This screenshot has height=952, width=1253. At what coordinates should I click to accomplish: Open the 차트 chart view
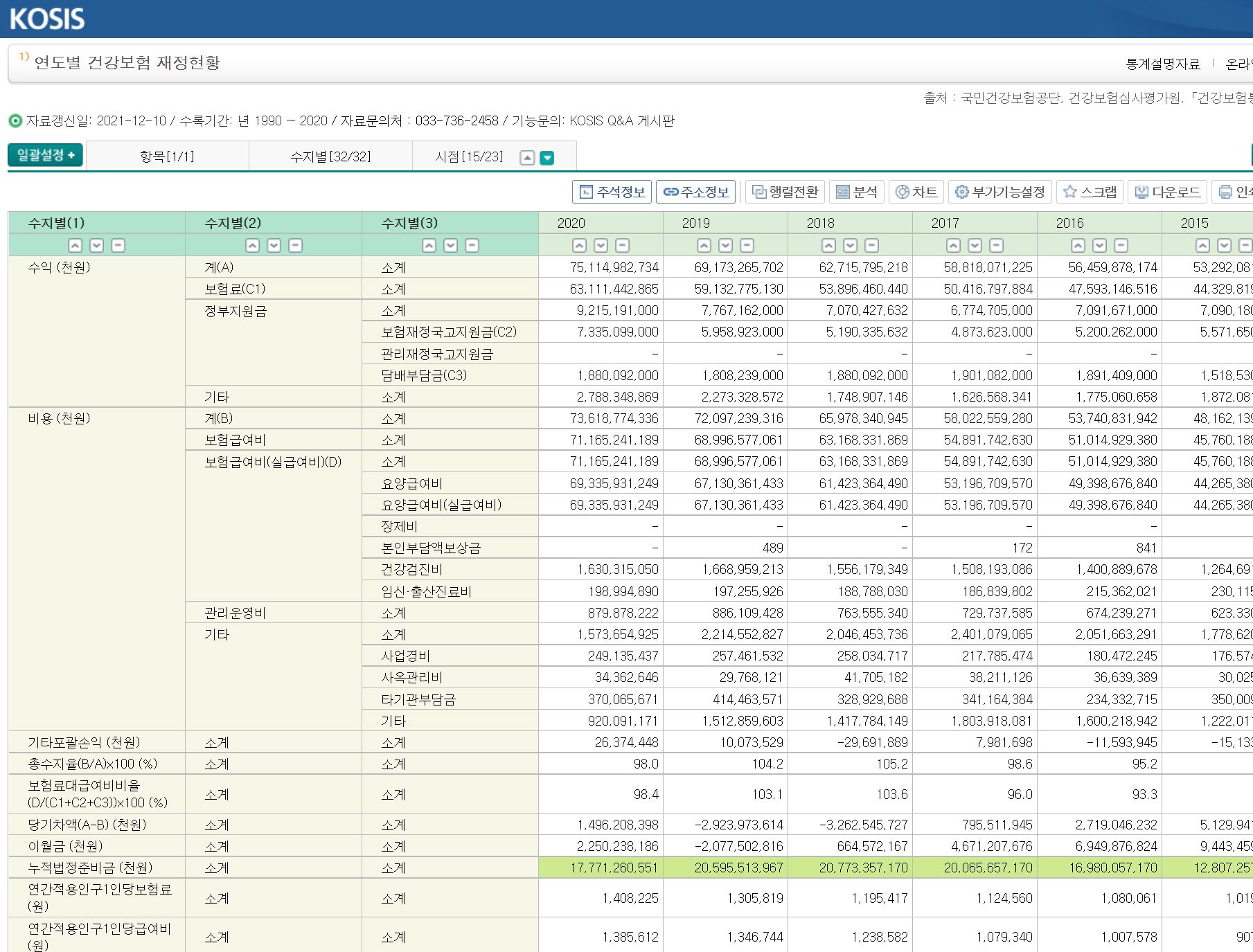[x=916, y=192]
